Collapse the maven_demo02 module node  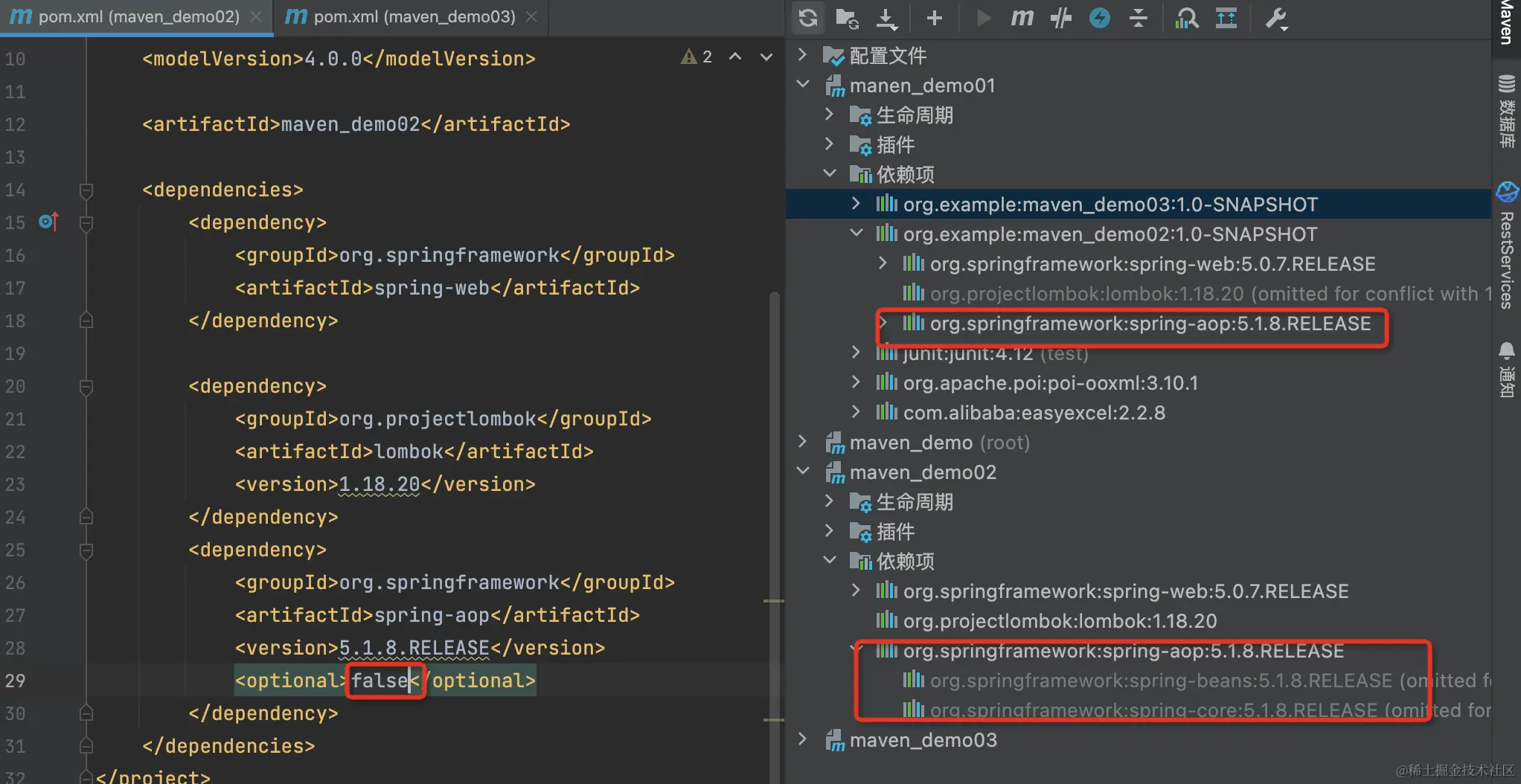point(803,471)
